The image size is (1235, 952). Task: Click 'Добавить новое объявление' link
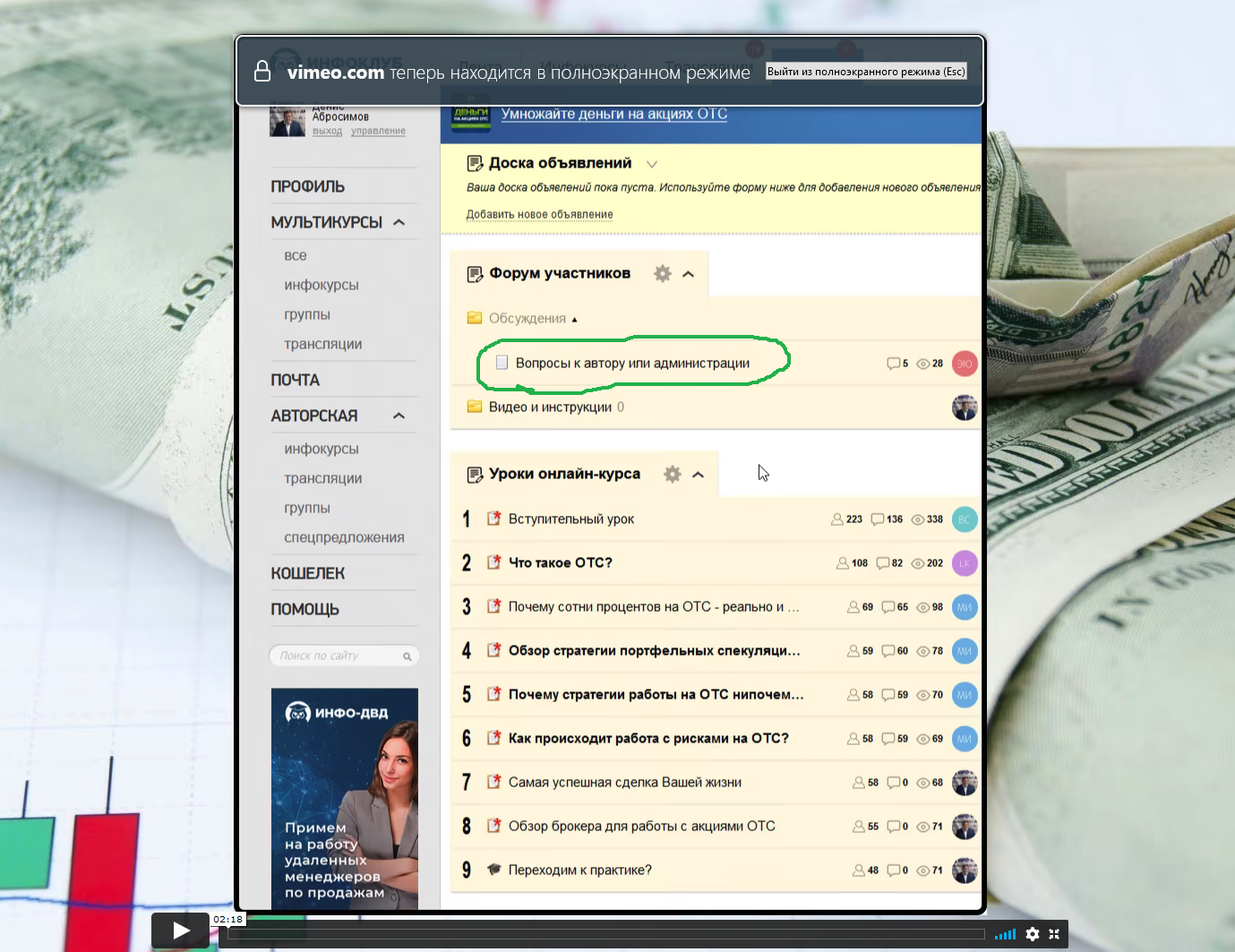540,214
